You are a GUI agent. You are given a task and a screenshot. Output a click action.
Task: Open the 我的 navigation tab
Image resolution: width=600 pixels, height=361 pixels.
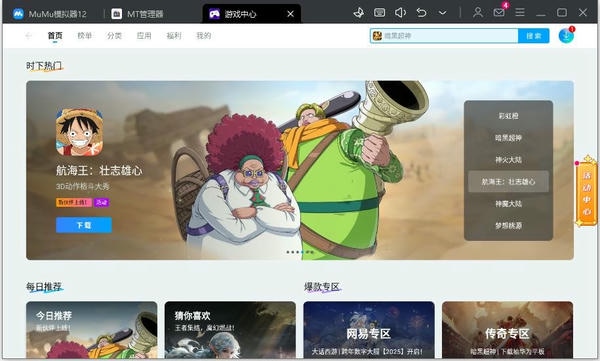(x=204, y=36)
